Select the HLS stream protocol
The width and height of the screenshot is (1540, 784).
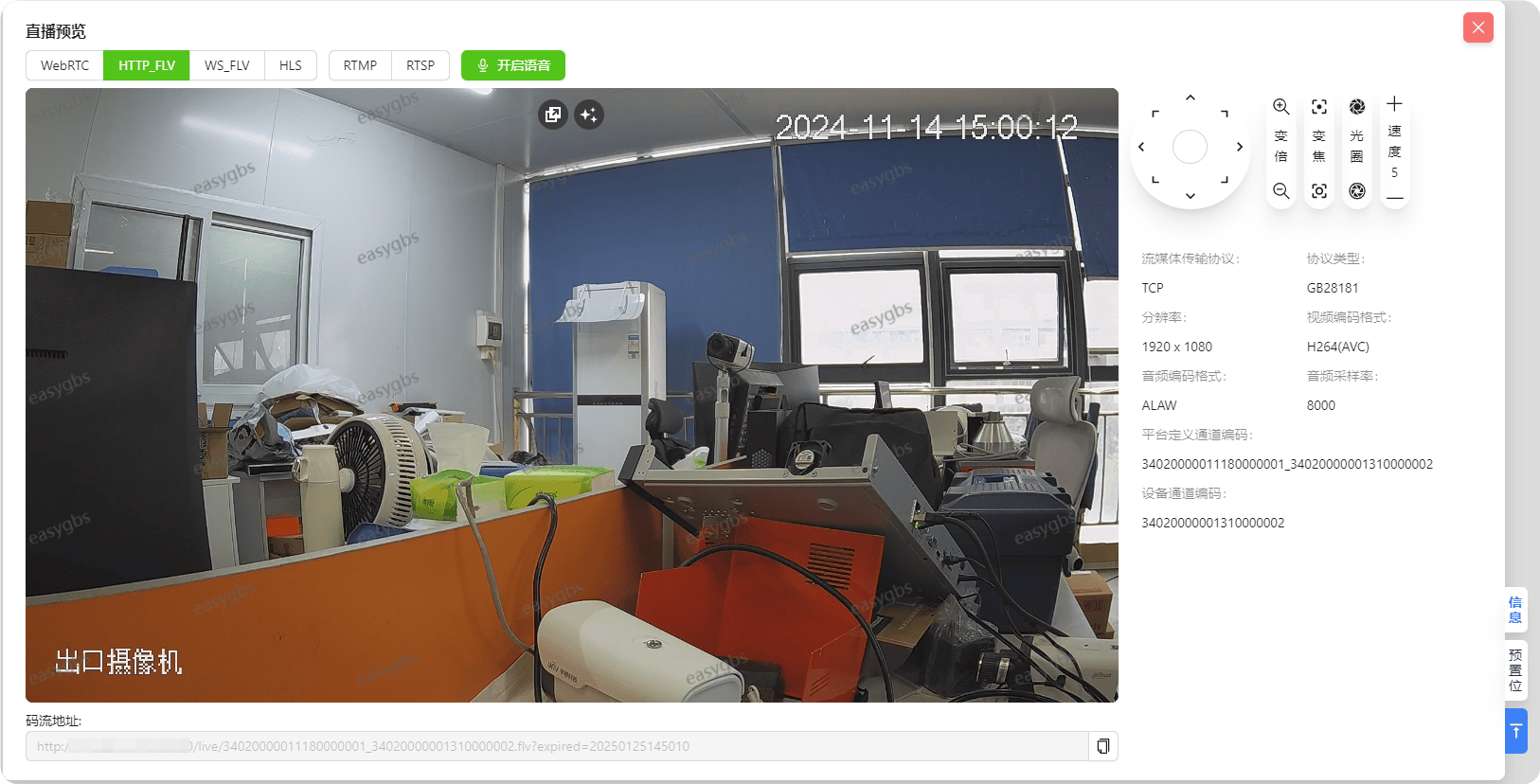point(290,65)
